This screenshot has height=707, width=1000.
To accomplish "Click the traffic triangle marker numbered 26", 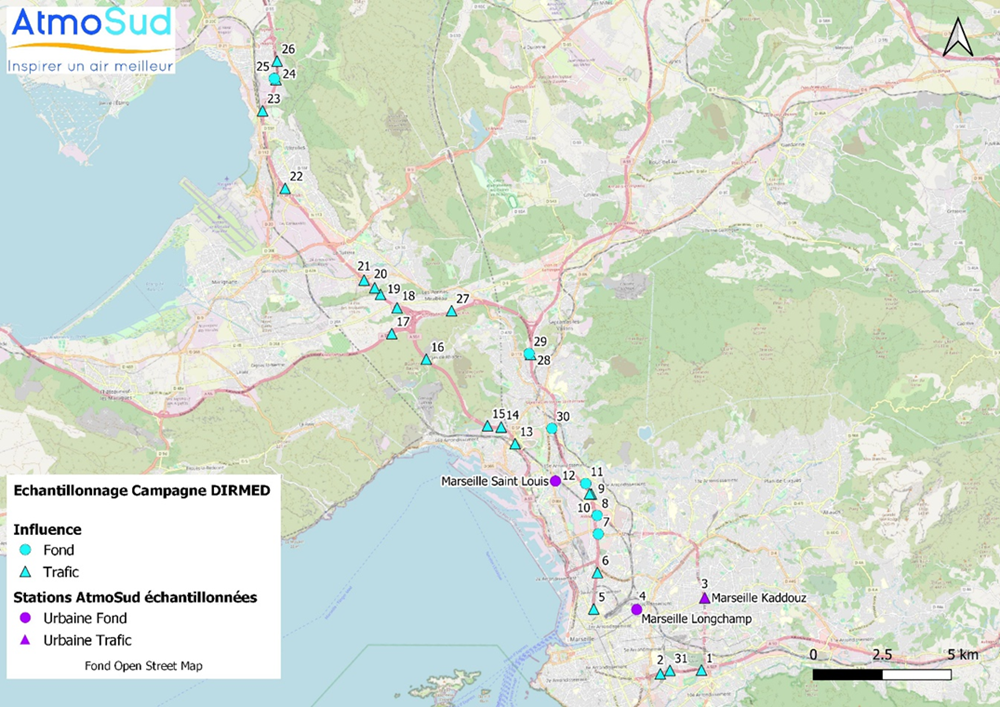I will click(277, 61).
